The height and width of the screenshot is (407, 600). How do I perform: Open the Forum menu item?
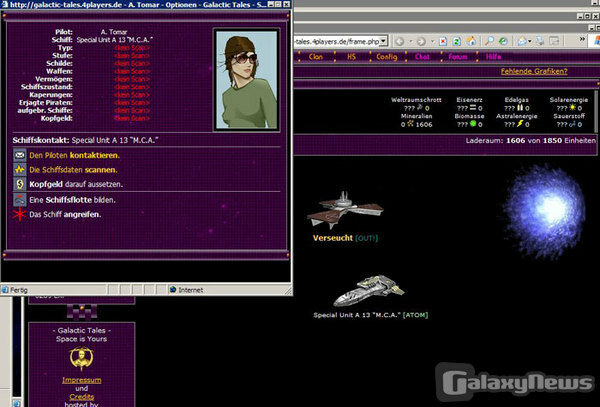click(x=458, y=57)
